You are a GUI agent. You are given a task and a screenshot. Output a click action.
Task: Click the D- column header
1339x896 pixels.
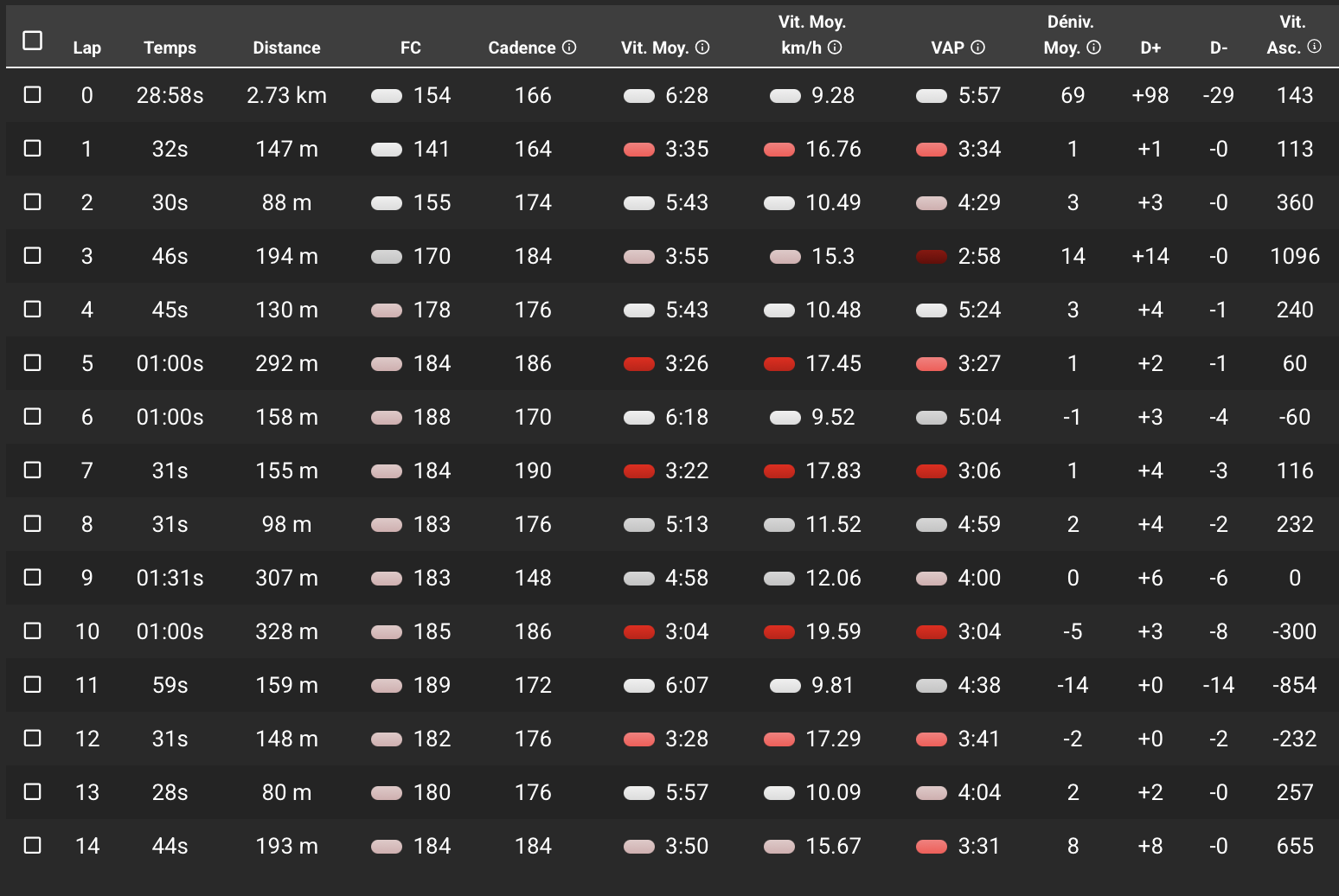pyautogui.click(x=1219, y=48)
